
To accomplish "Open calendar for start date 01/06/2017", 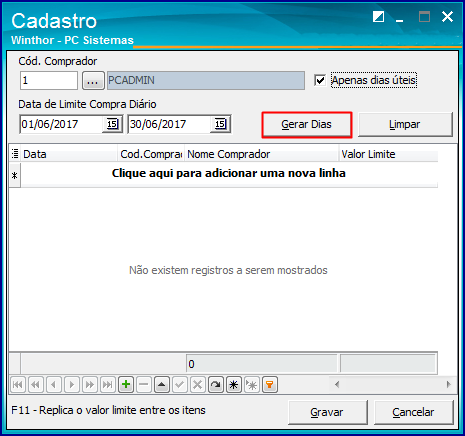I will coord(112,124).
